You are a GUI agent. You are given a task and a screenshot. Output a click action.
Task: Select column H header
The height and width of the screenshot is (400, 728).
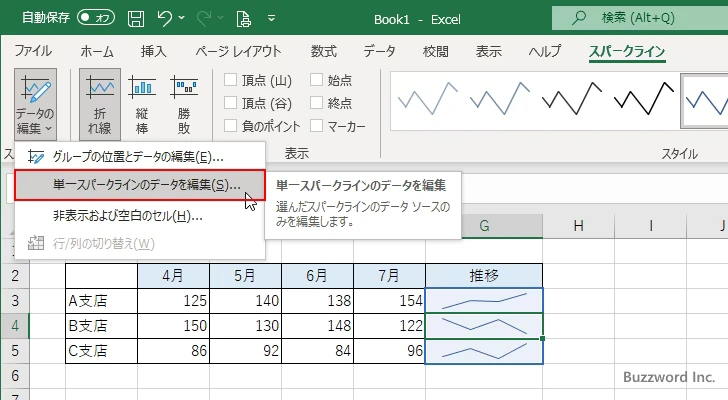(578, 226)
